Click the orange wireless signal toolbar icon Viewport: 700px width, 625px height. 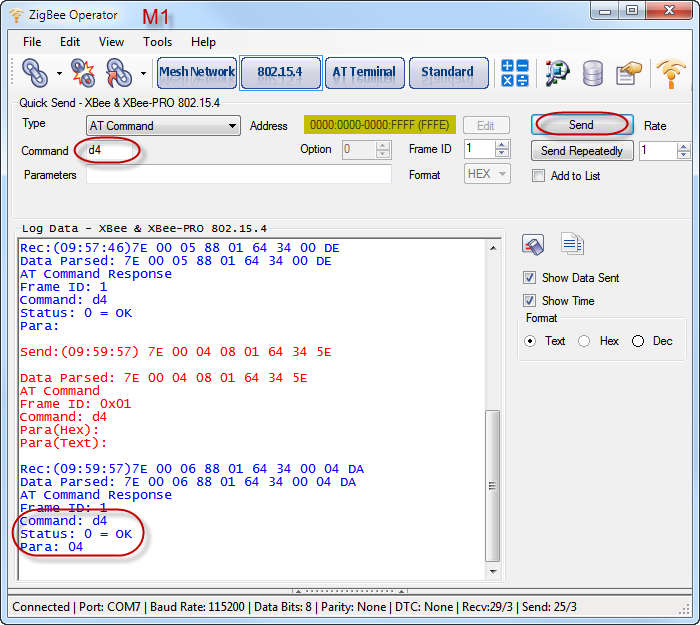pos(671,73)
